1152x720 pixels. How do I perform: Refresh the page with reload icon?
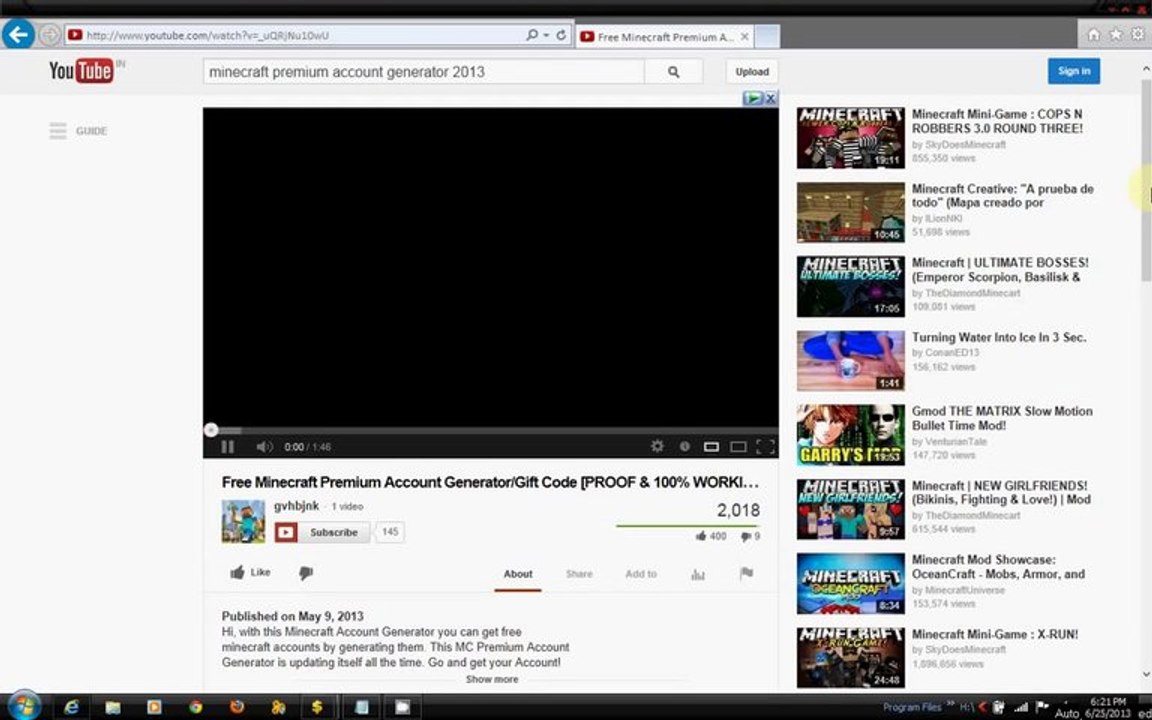[561, 35]
